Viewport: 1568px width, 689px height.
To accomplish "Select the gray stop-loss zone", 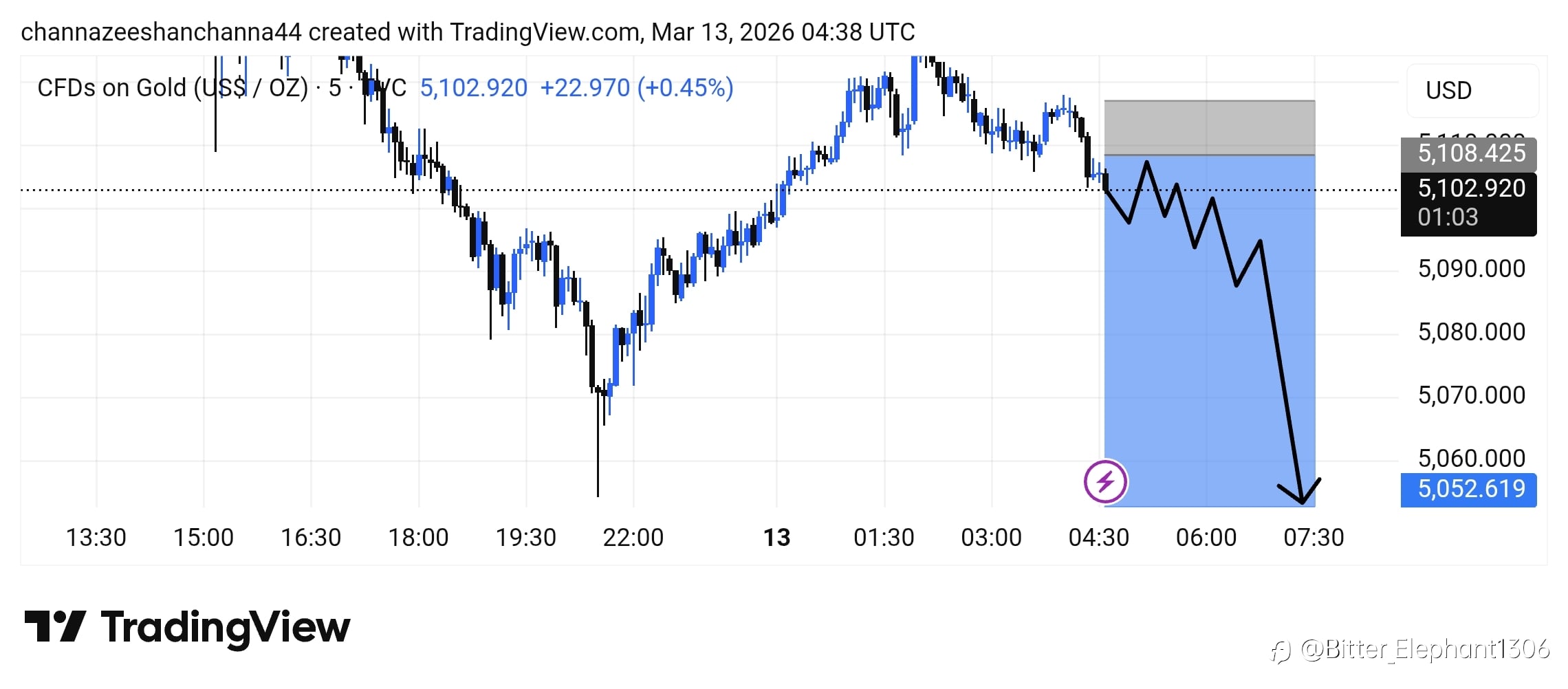I will 1209,128.
